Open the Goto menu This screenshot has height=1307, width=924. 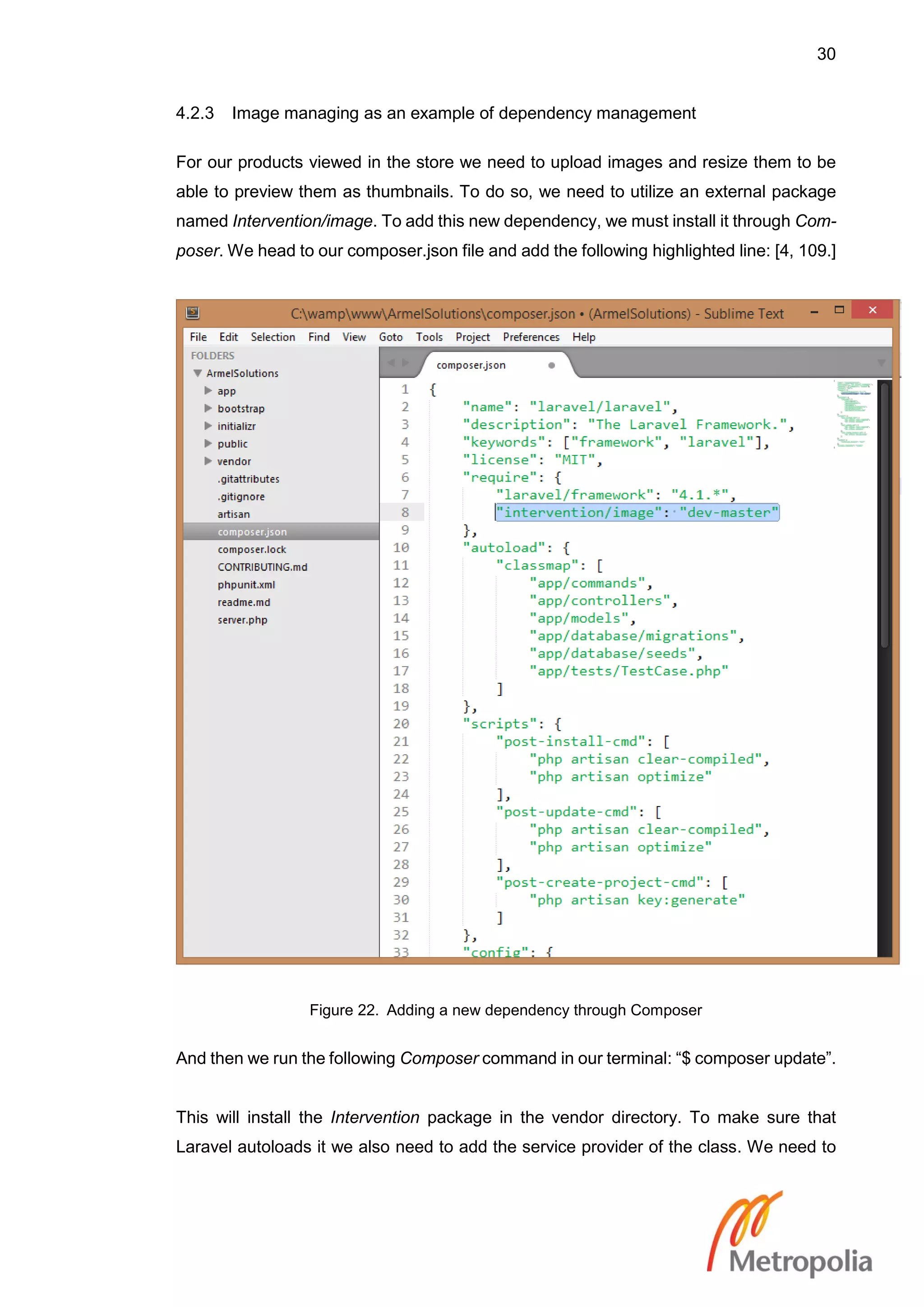pyautogui.click(x=391, y=337)
